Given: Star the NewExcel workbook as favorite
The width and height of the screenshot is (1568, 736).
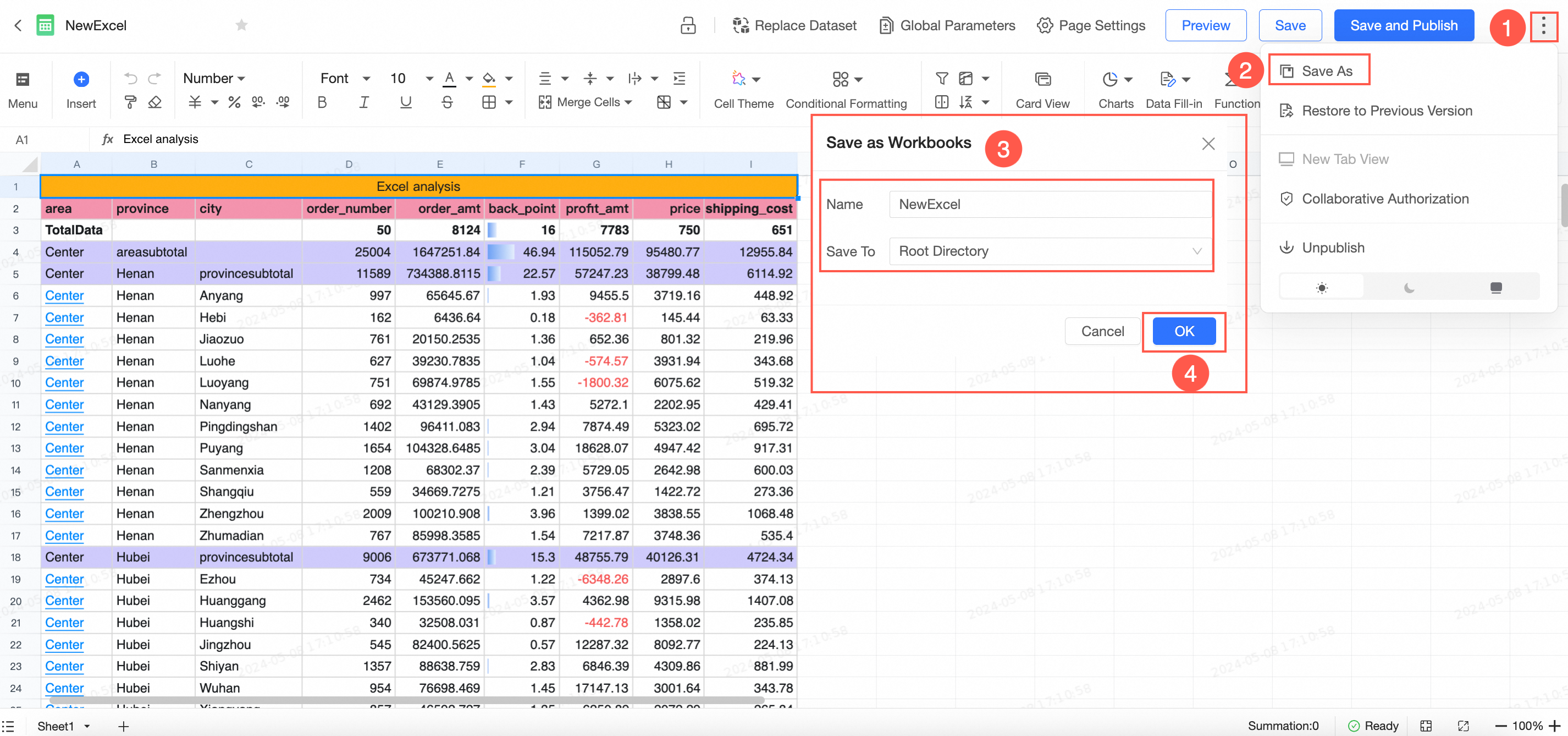Looking at the screenshot, I should [242, 25].
